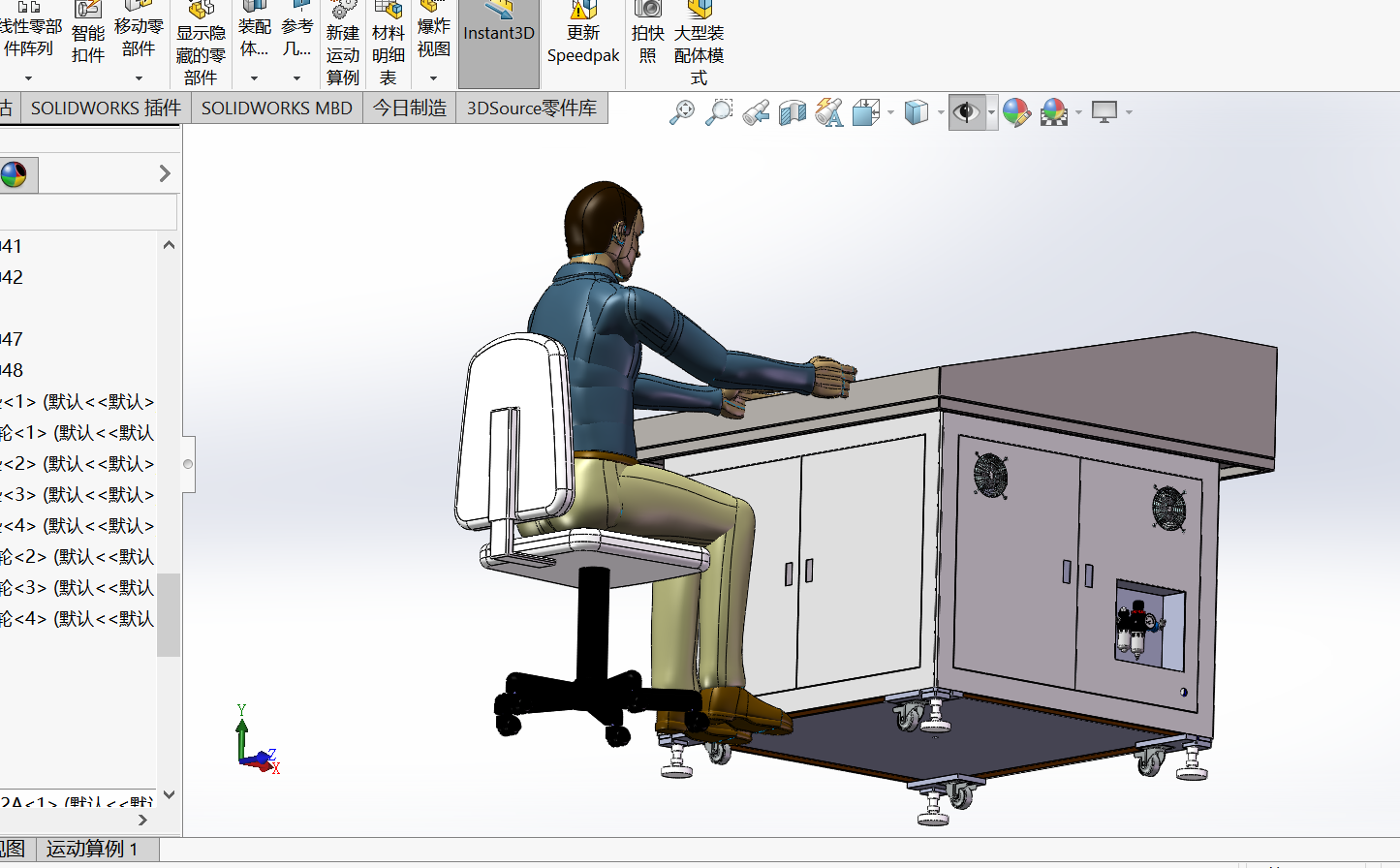
Task: Select the '轮<2> (默认<<默认' tree item
Action: pos(78,556)
